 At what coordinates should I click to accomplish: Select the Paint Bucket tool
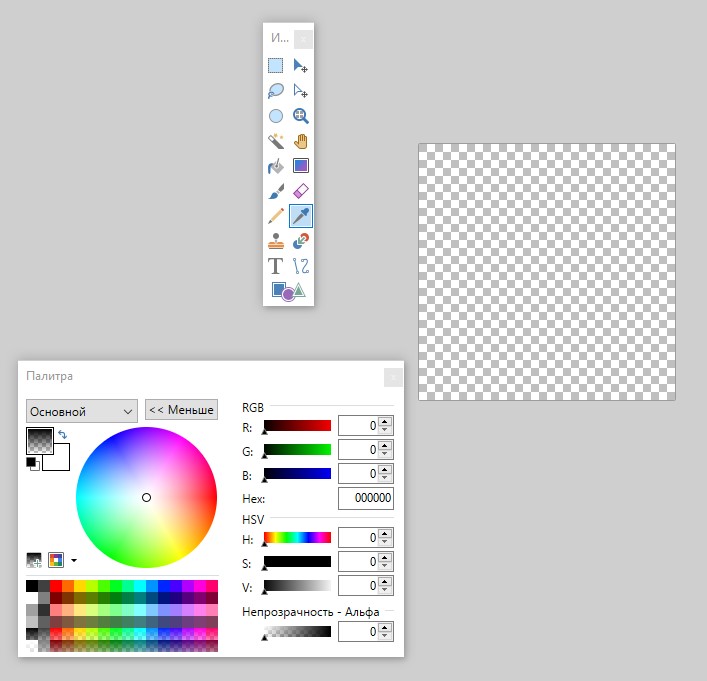[275, 166]
